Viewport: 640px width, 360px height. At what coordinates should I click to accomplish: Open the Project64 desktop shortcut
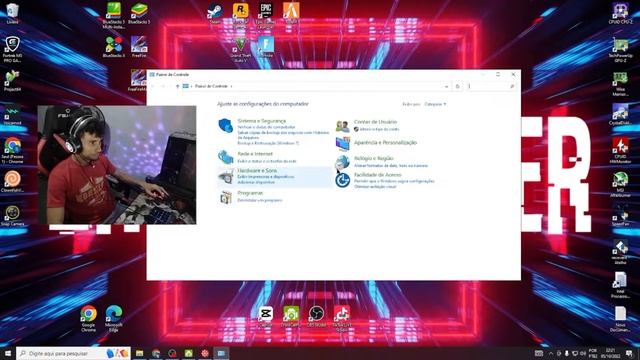tap(12, 80)
